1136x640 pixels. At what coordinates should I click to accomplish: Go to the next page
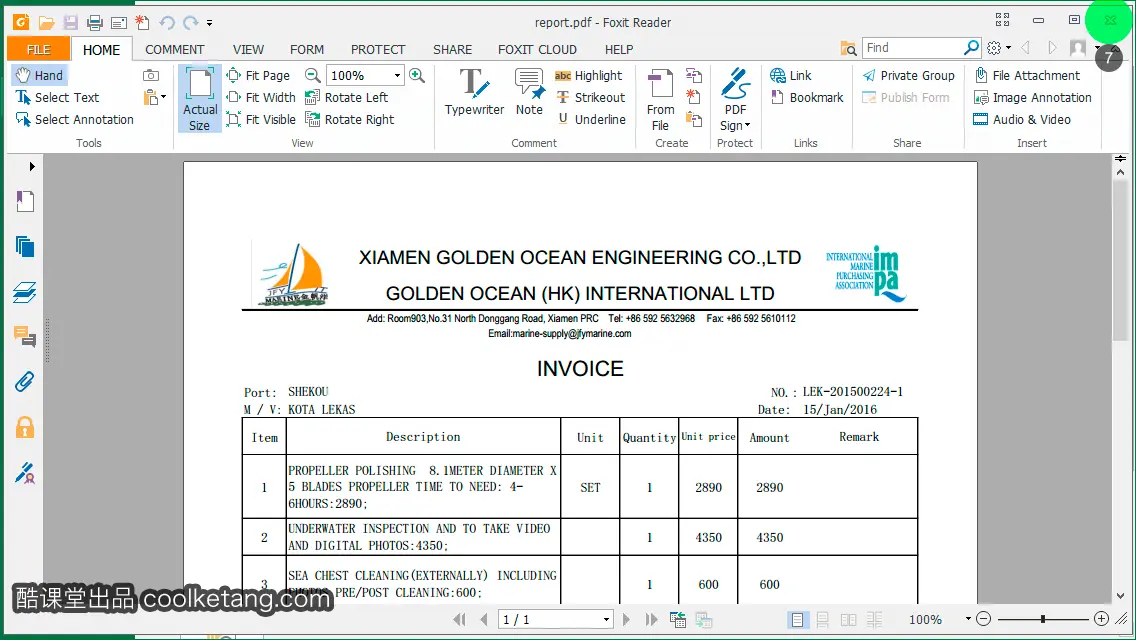(x=627, y=620)
